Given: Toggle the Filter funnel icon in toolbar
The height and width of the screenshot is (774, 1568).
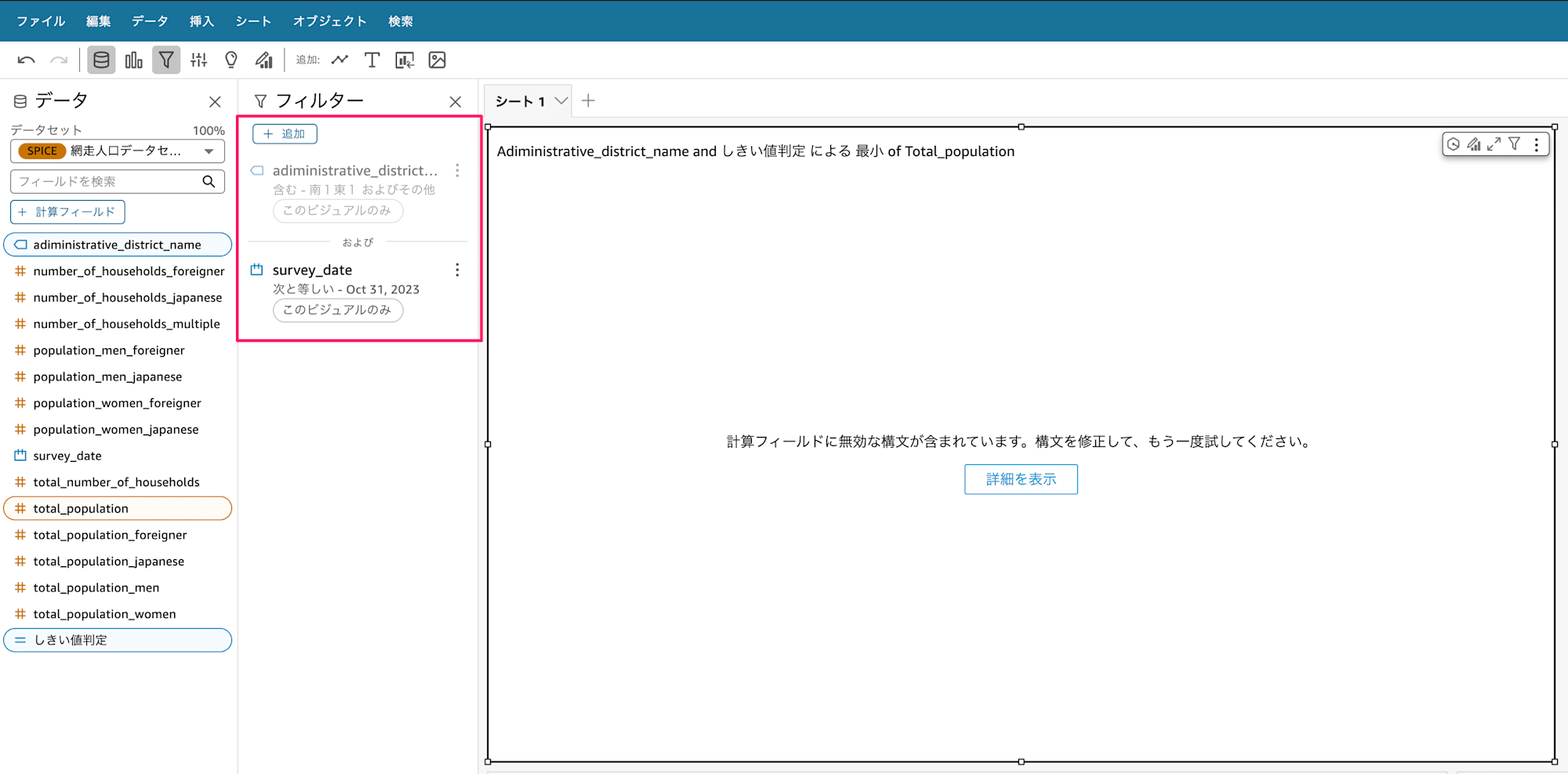Looking at the screenshot, I should (166, 60).
